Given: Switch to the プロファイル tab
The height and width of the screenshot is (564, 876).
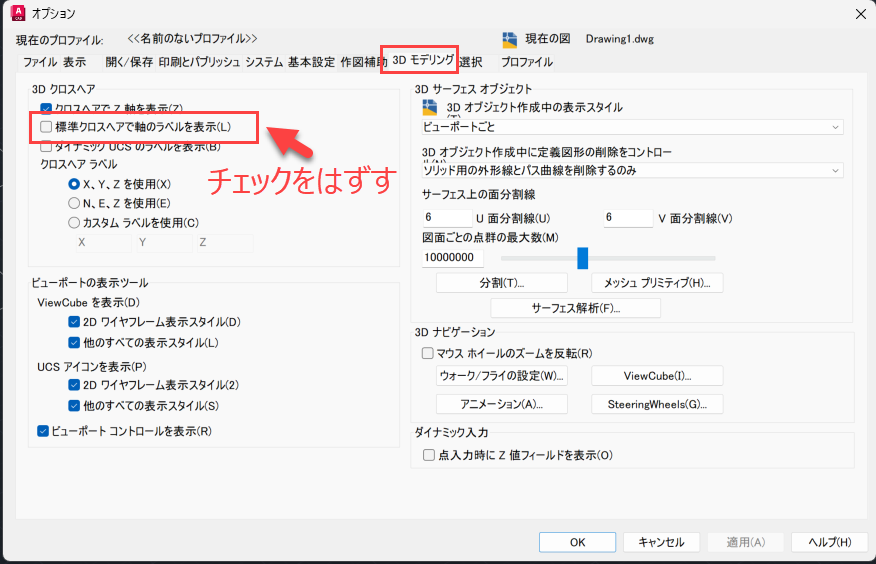Looking at the screenshot, I should tap(527, 62).
